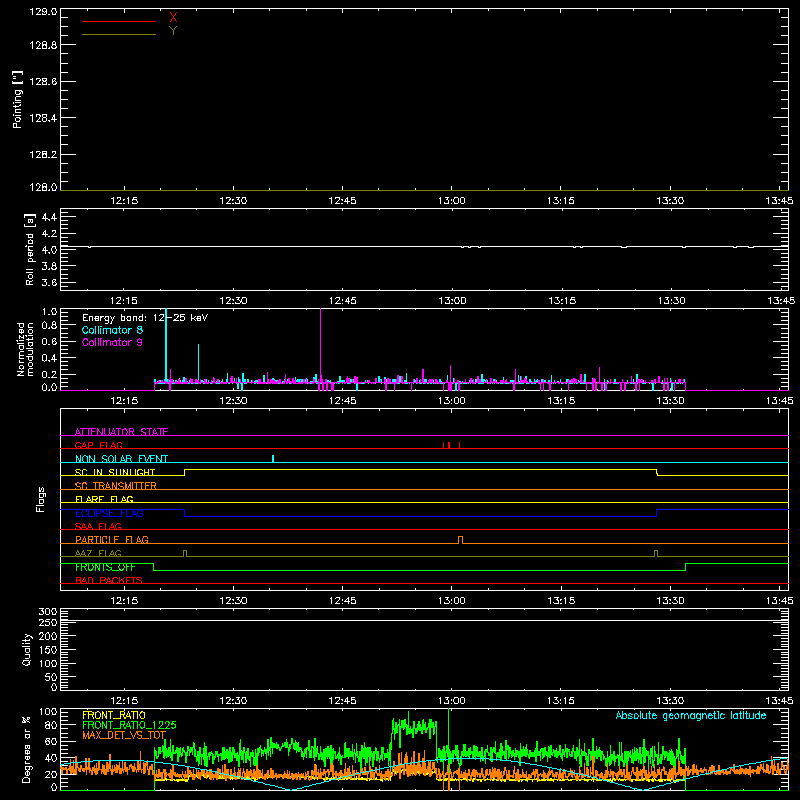Image resolution: width=800 pixels, height=800 pixels.
Task: Click the 'Flags' axis title
Action: click(41, 499)
